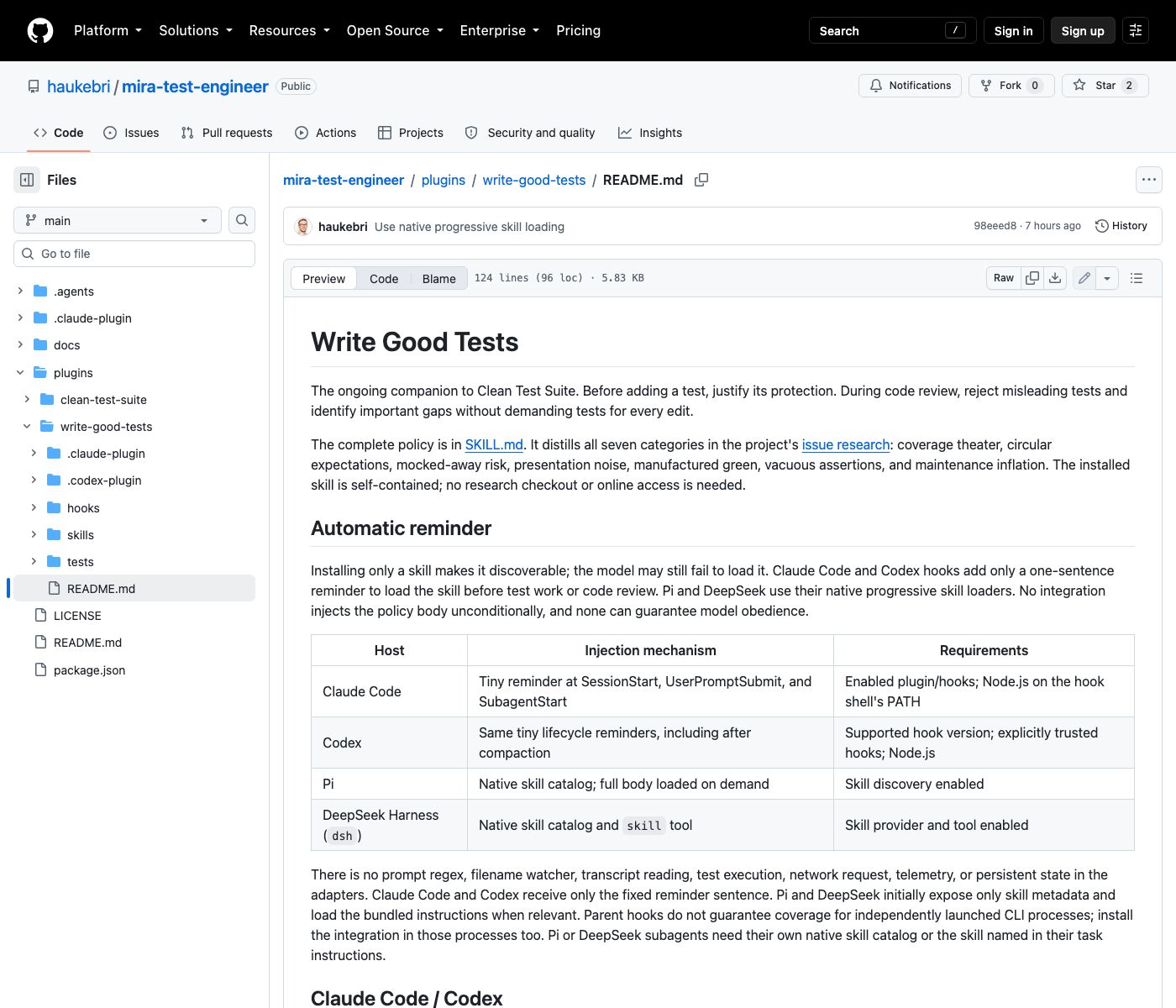
Task: Switch to the Code view tab
Action: pos(384,278)
